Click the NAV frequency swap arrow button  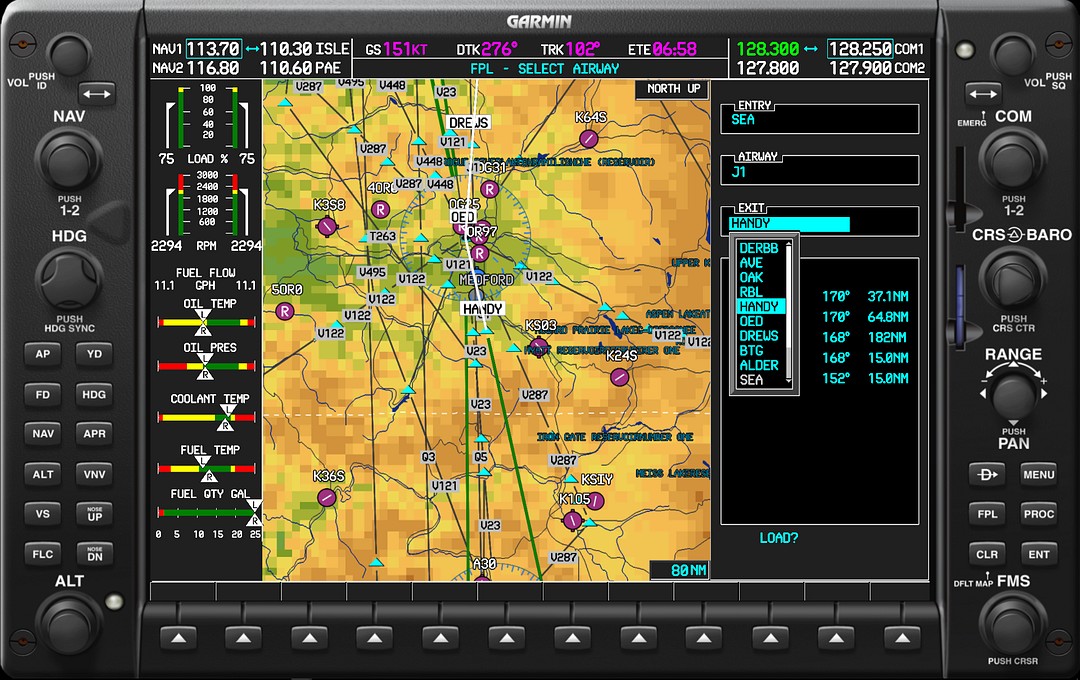coord(96,94)
